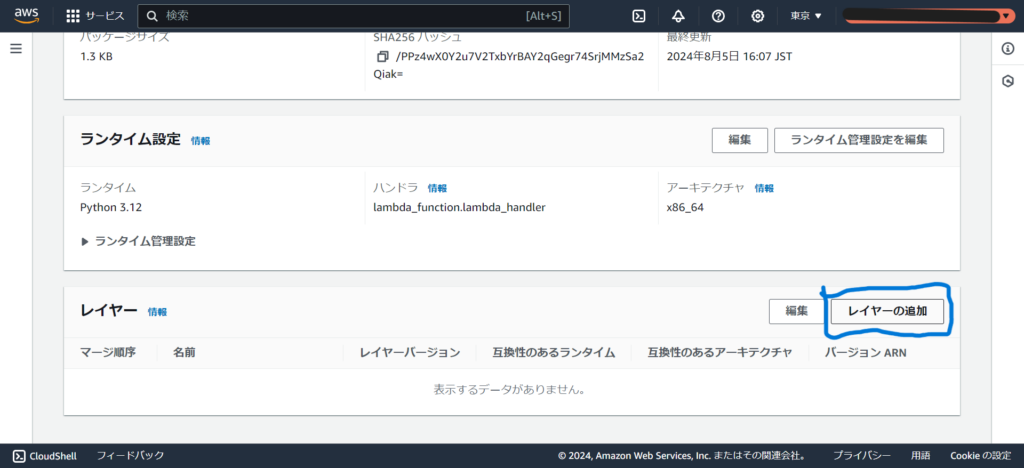Open the settings gear icon
Screen dimensions: 1024x468
click(x=758, y=16)
